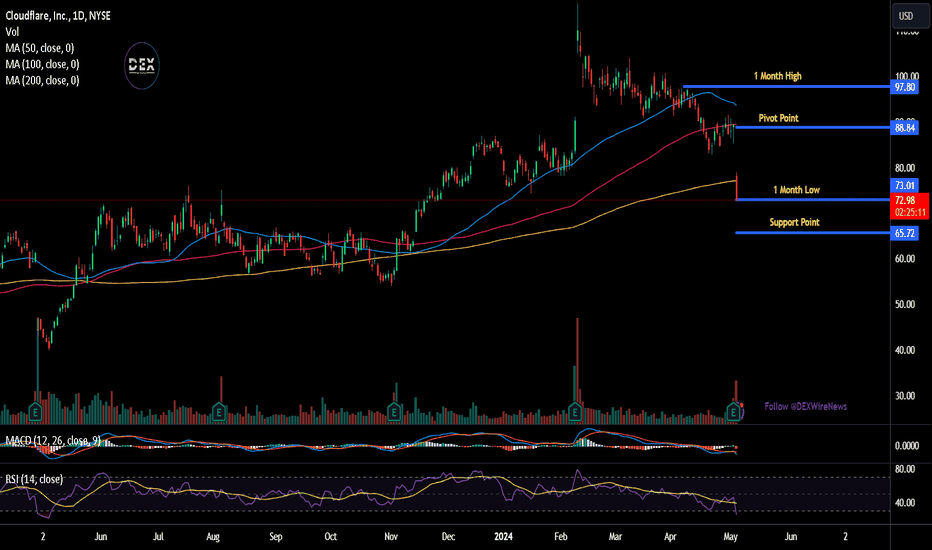This screenshot has height=550, width=932.
Task: Open the May 2023 earnings E marker
Action: coord(36,411)
